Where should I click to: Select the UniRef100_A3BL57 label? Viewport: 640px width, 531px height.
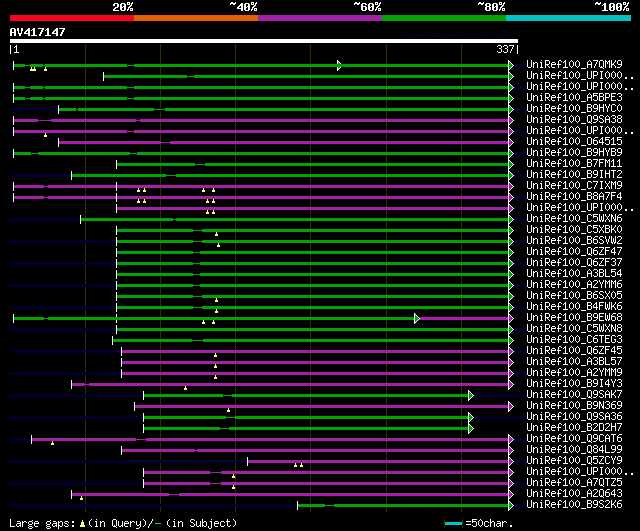(x=574, y=362)
